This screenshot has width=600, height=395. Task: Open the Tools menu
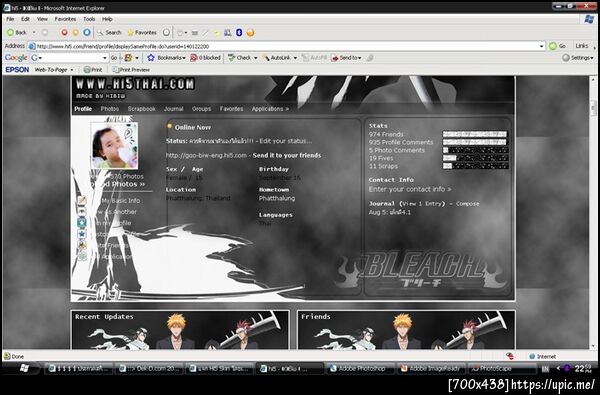[x=89, y=19]
